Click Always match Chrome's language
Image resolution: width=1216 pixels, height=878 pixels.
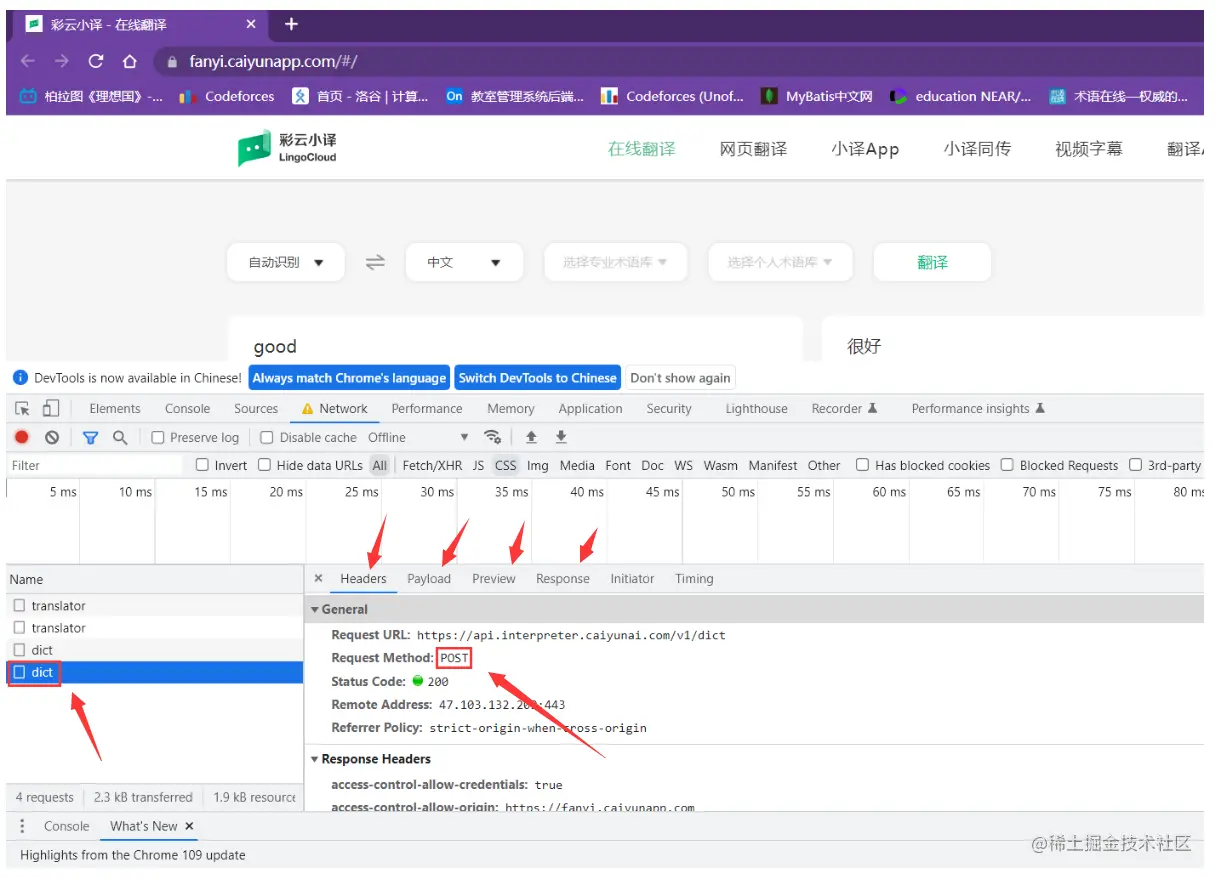(x=349, y=378)
